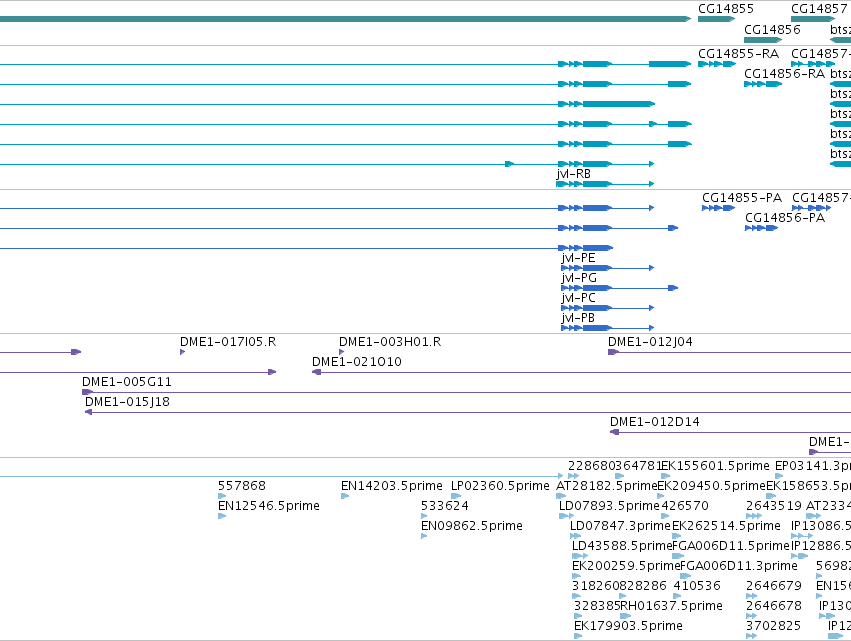The image size is (851, 641).
Task: Click the CG14856-RA transcript glyph
Action: 763,84
